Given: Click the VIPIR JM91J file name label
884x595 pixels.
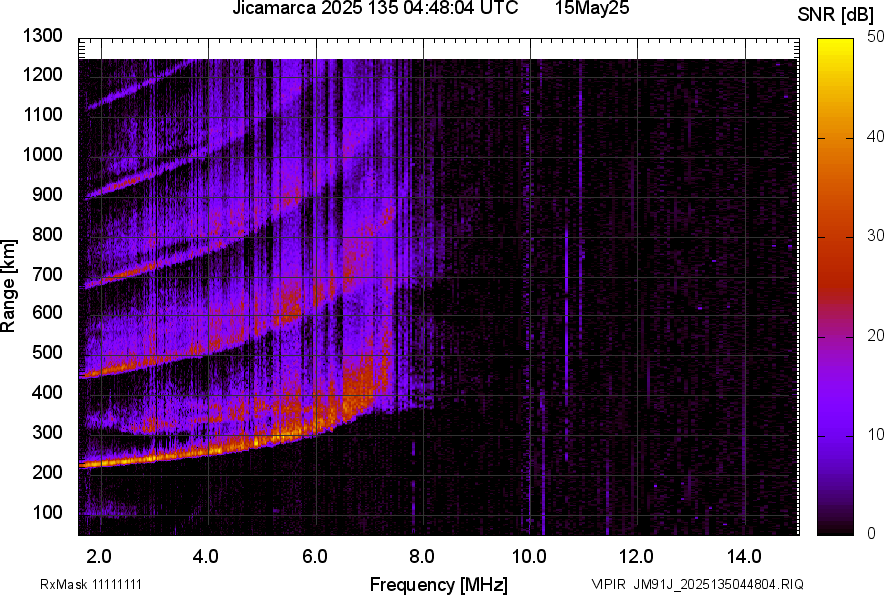Looking at the screenshot, I should tap(697, 584).
